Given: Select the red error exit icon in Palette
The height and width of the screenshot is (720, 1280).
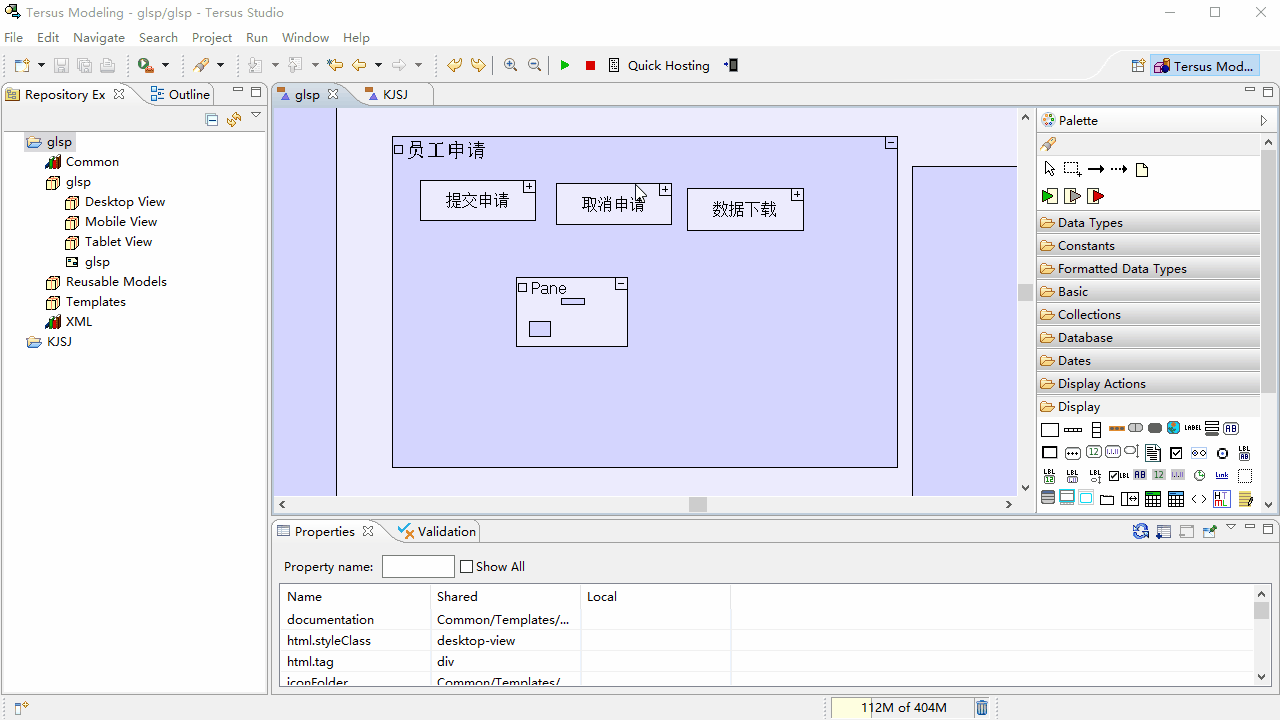Looking at the screenshot, I should tap(1096, 196).
